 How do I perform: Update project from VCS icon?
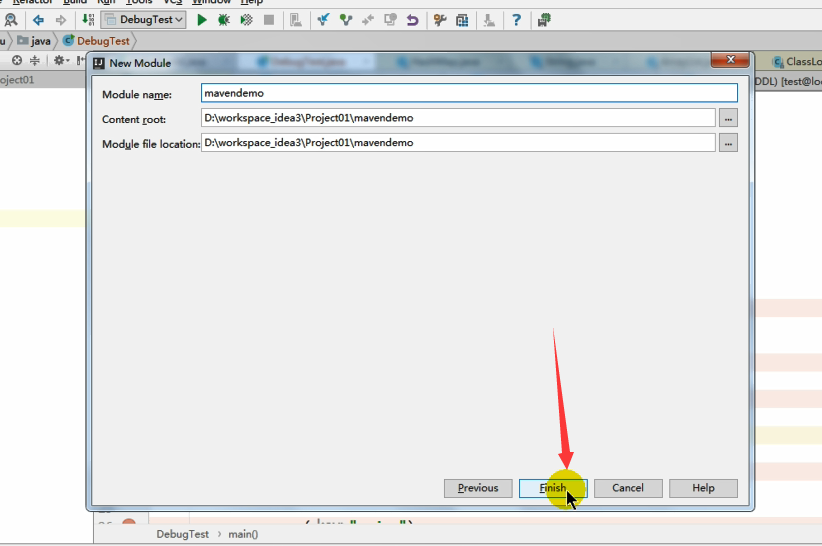(323, 20)
